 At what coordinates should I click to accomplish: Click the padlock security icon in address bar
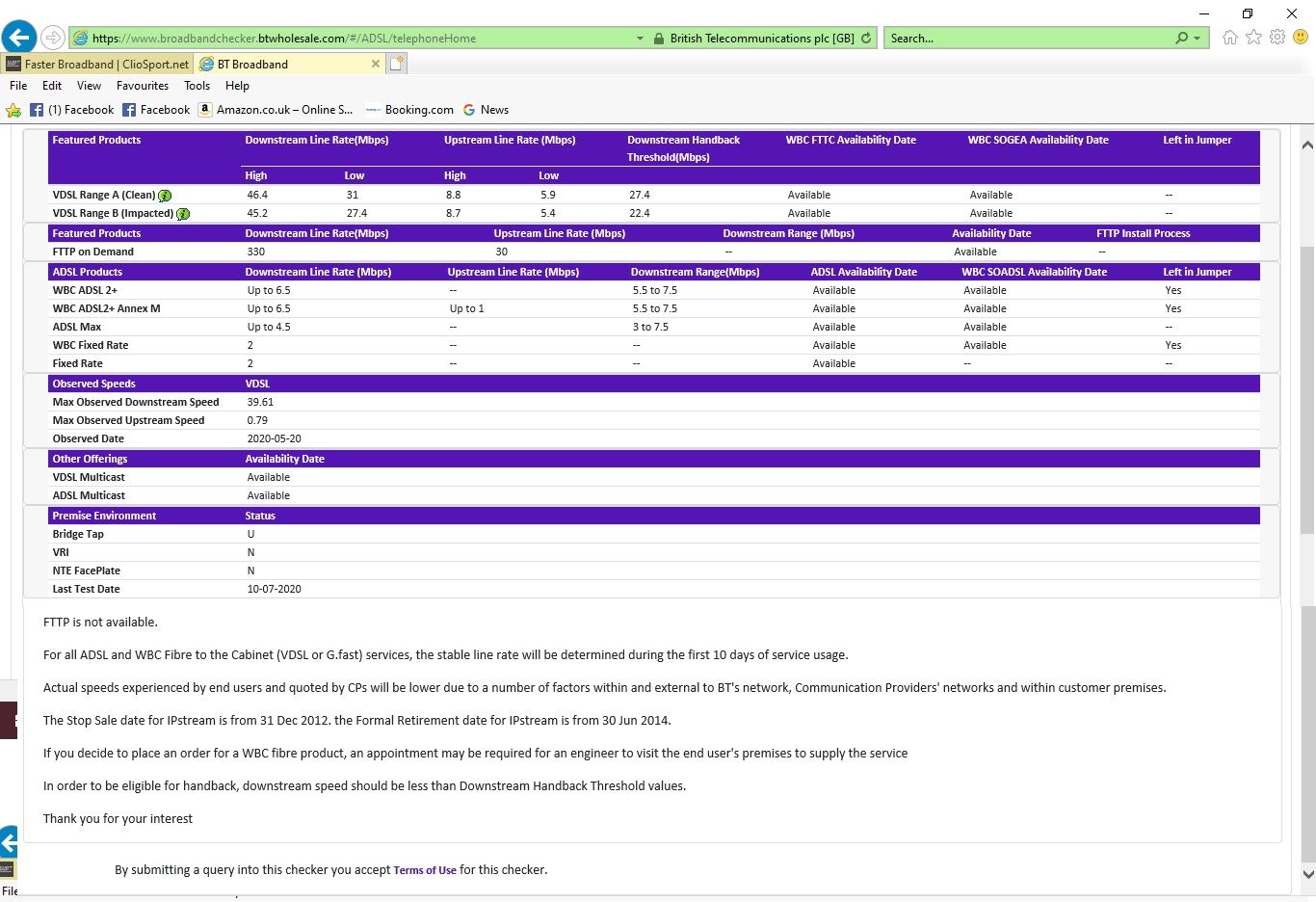659,39
